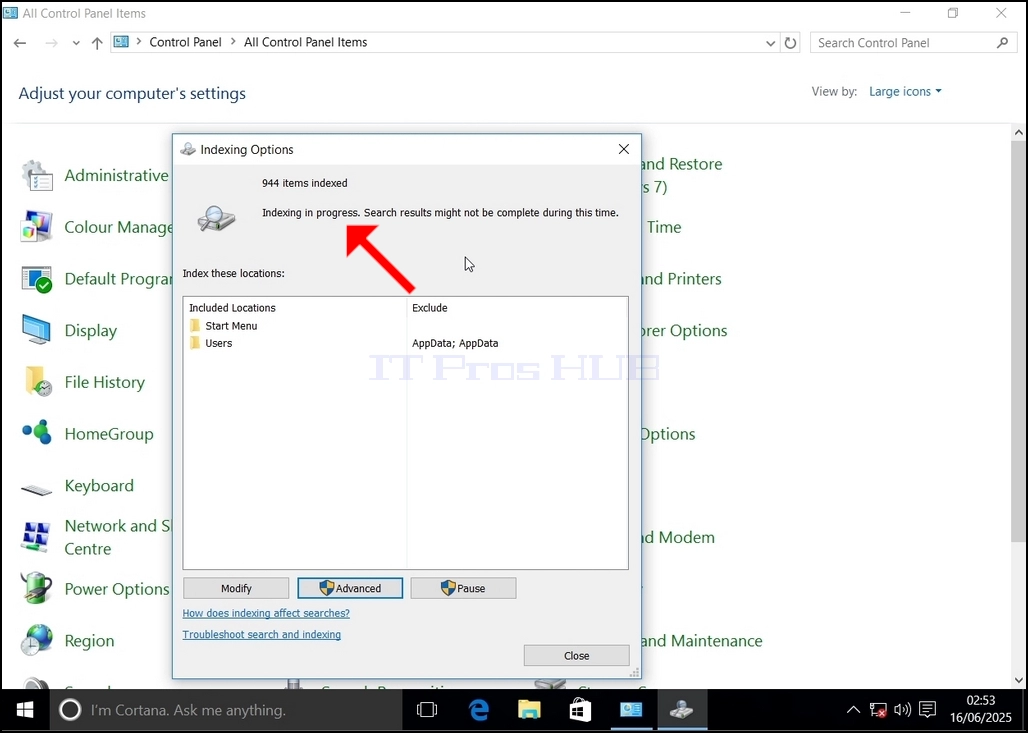Expand the address bar history dropdown
The height and width of the screenshot is (733, 1028).
pos(770,43)
